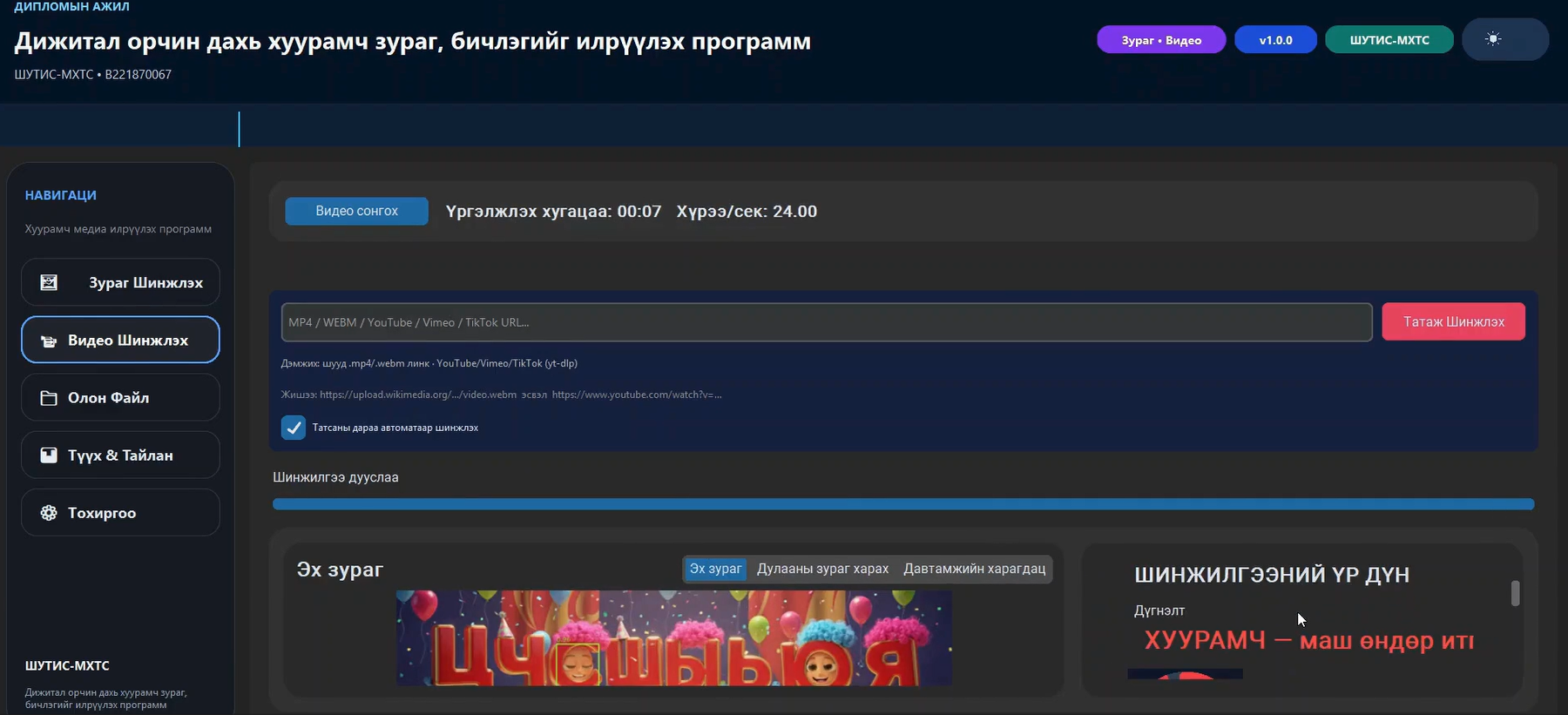Switch to the Давтамжийн харагдац tab
This screenshot has width=1568, height=715.
pos(974,569)
